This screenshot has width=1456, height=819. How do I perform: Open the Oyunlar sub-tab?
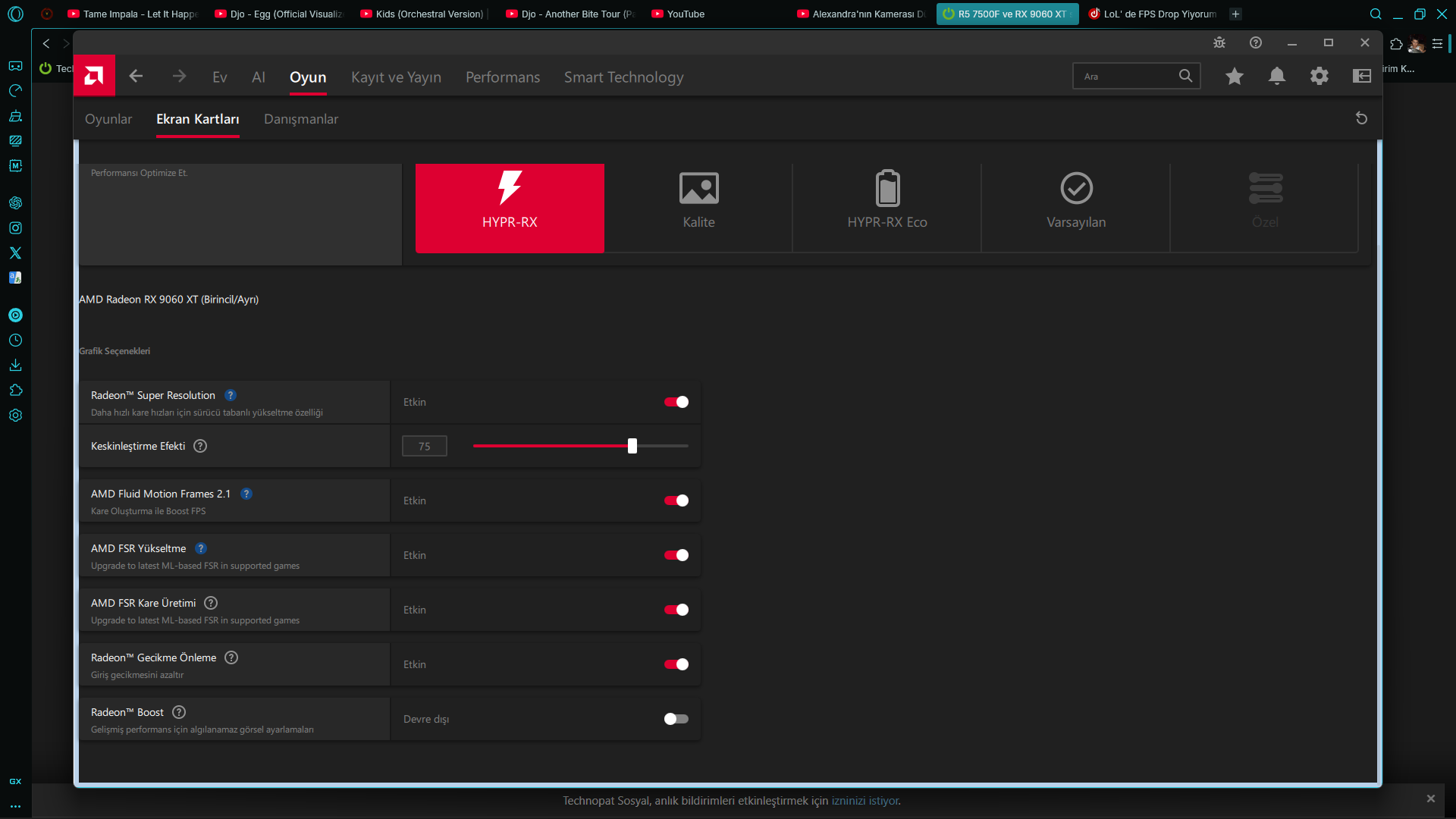click(x=108, y=119)
